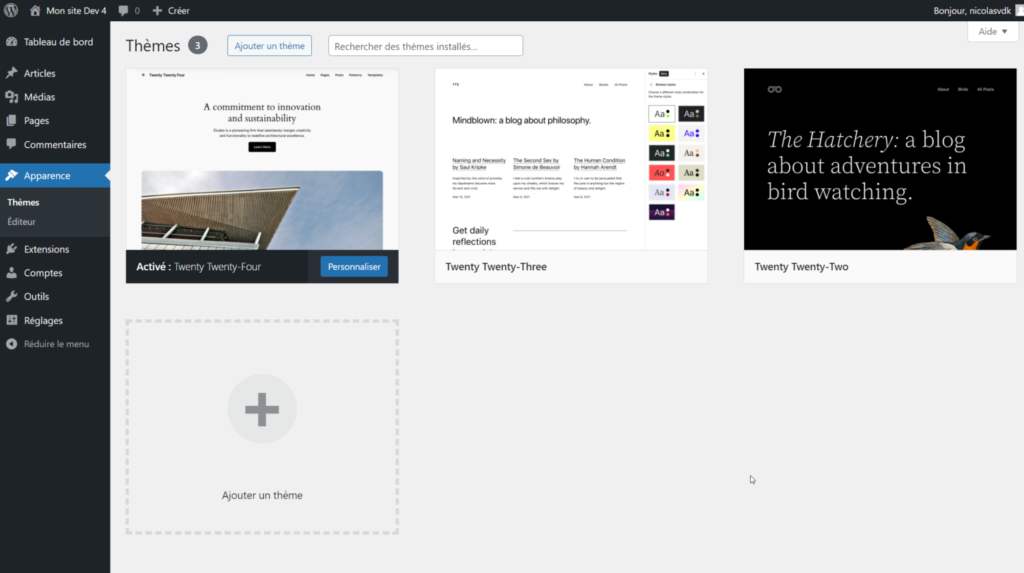
Task: Click the Twenty Twenty-Three theme name
Action: click(496, 267)
